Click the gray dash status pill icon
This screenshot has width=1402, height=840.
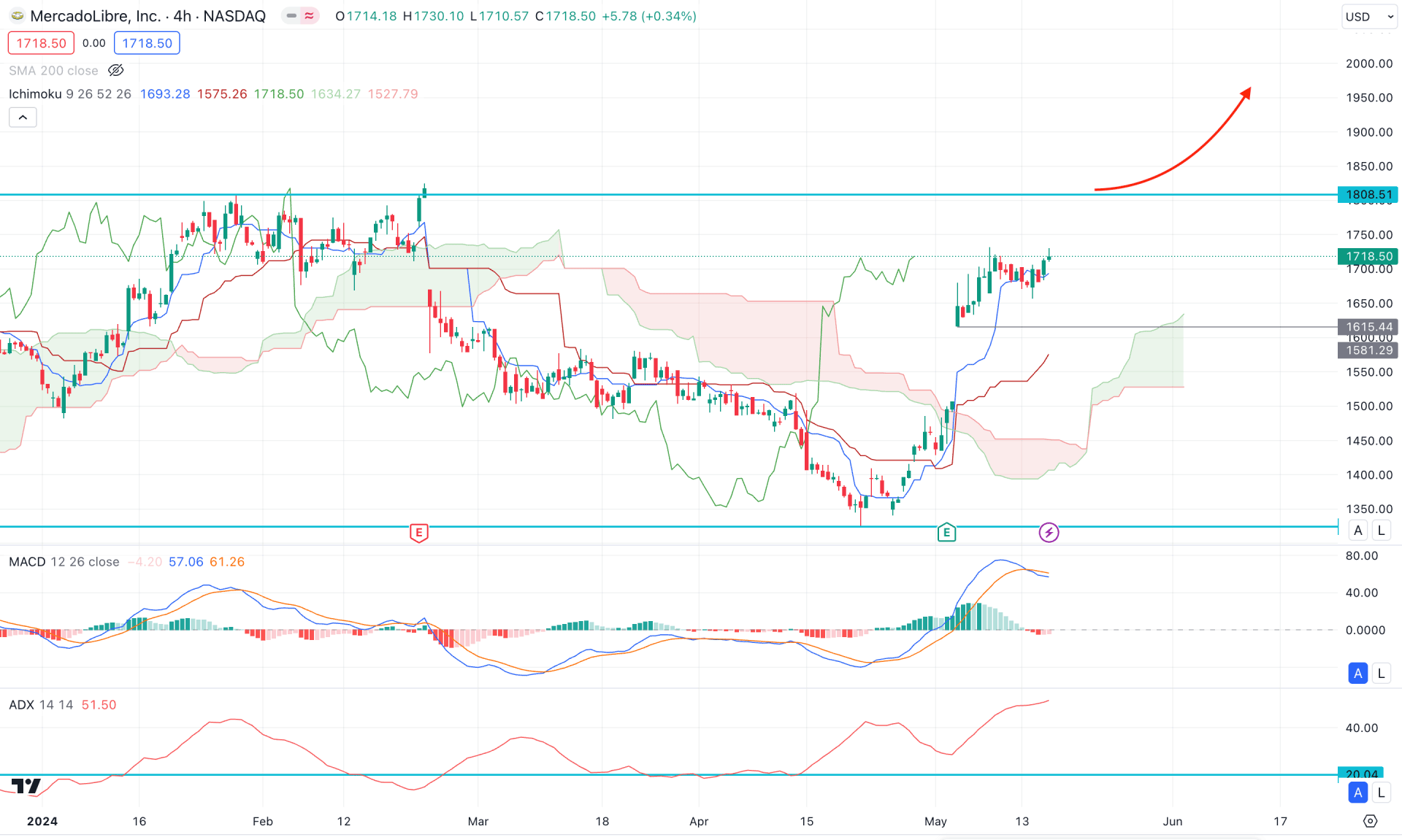pyautogui.click(x=291, y=16)
